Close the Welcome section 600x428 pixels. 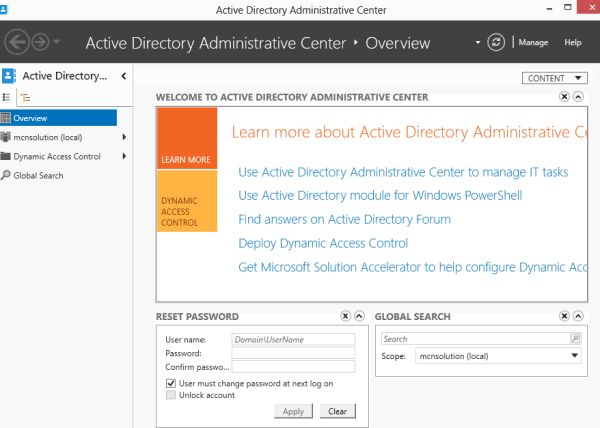click(x=564, y=97)
